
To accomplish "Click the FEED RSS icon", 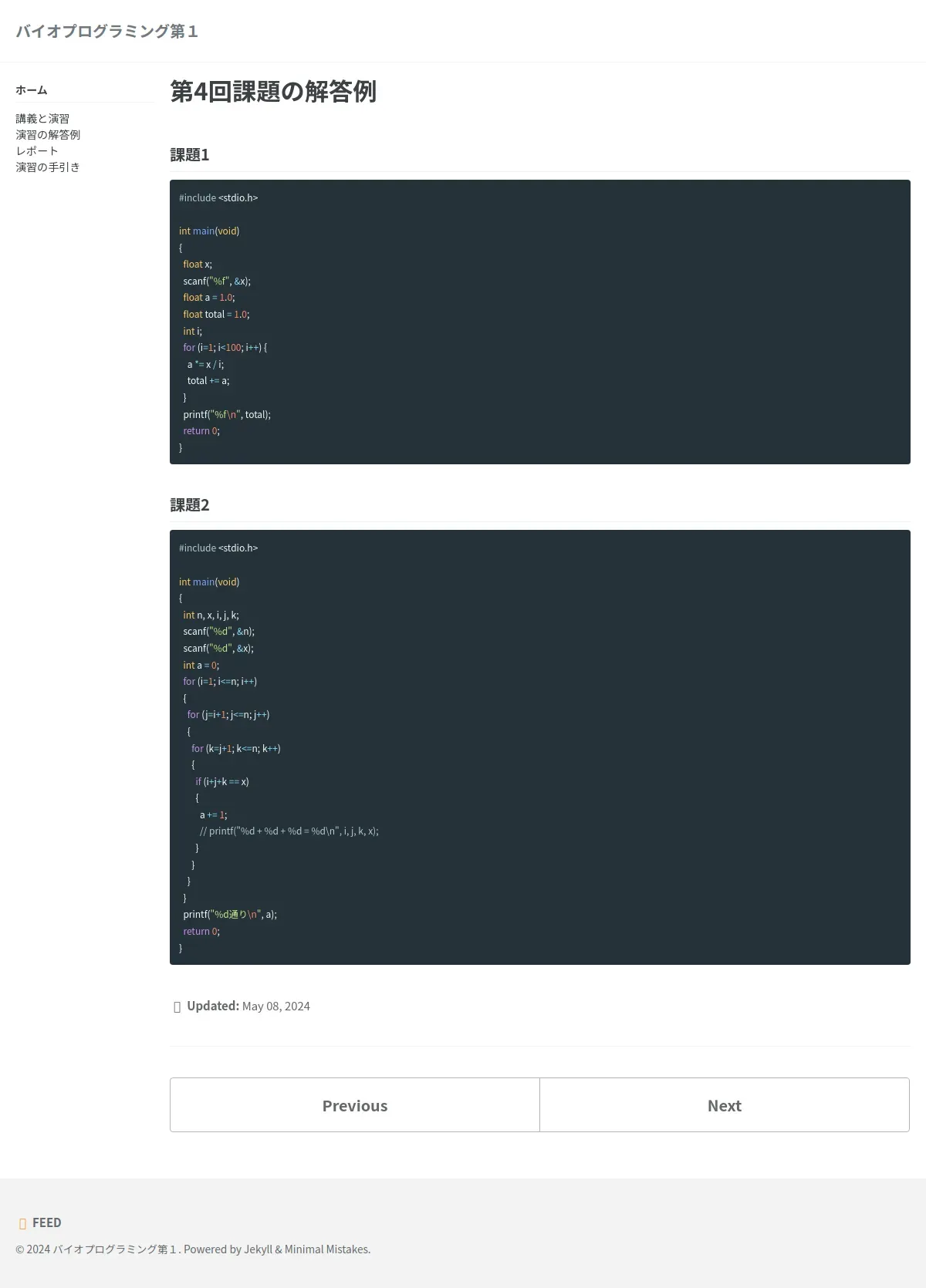I will (x=22, y=1223).
